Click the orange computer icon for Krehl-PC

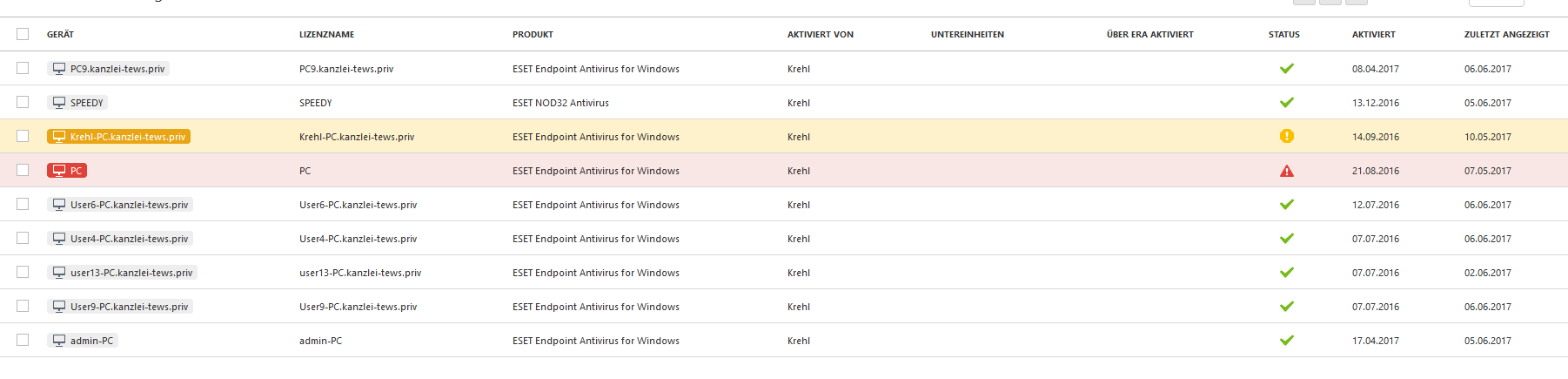pyautogui.click(x=59, y=137)
